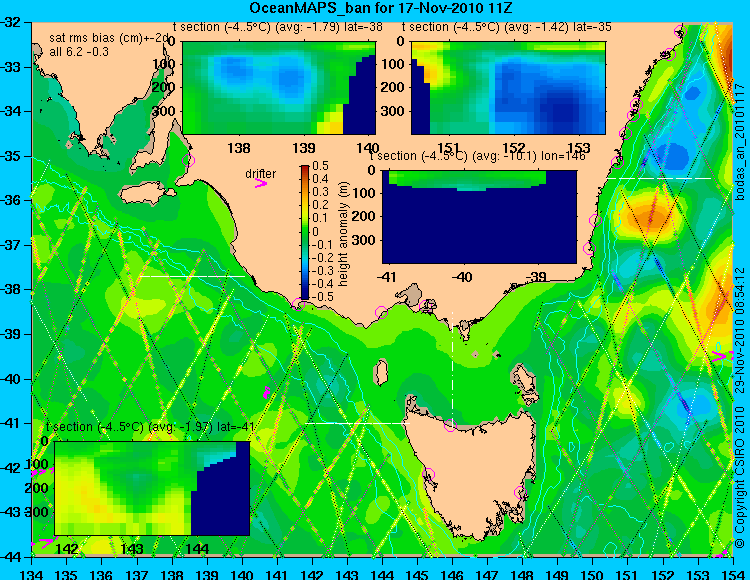Click the 'drifter' legend label

click(261, 174)
